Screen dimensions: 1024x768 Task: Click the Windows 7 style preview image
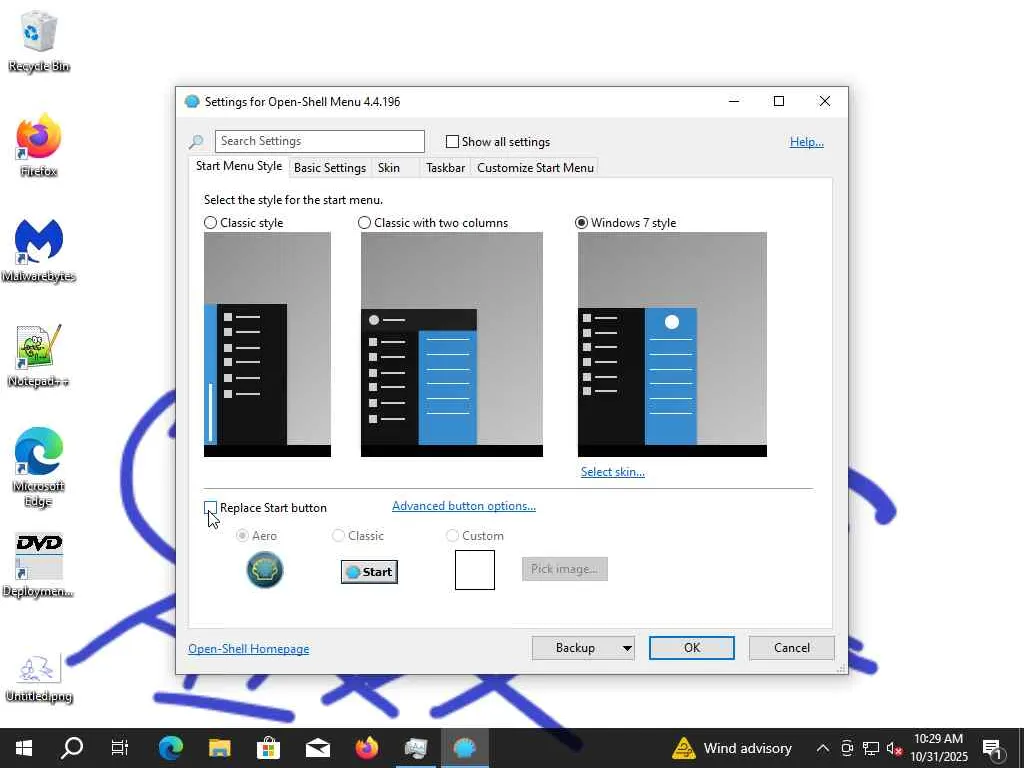[x=672, y=344]
